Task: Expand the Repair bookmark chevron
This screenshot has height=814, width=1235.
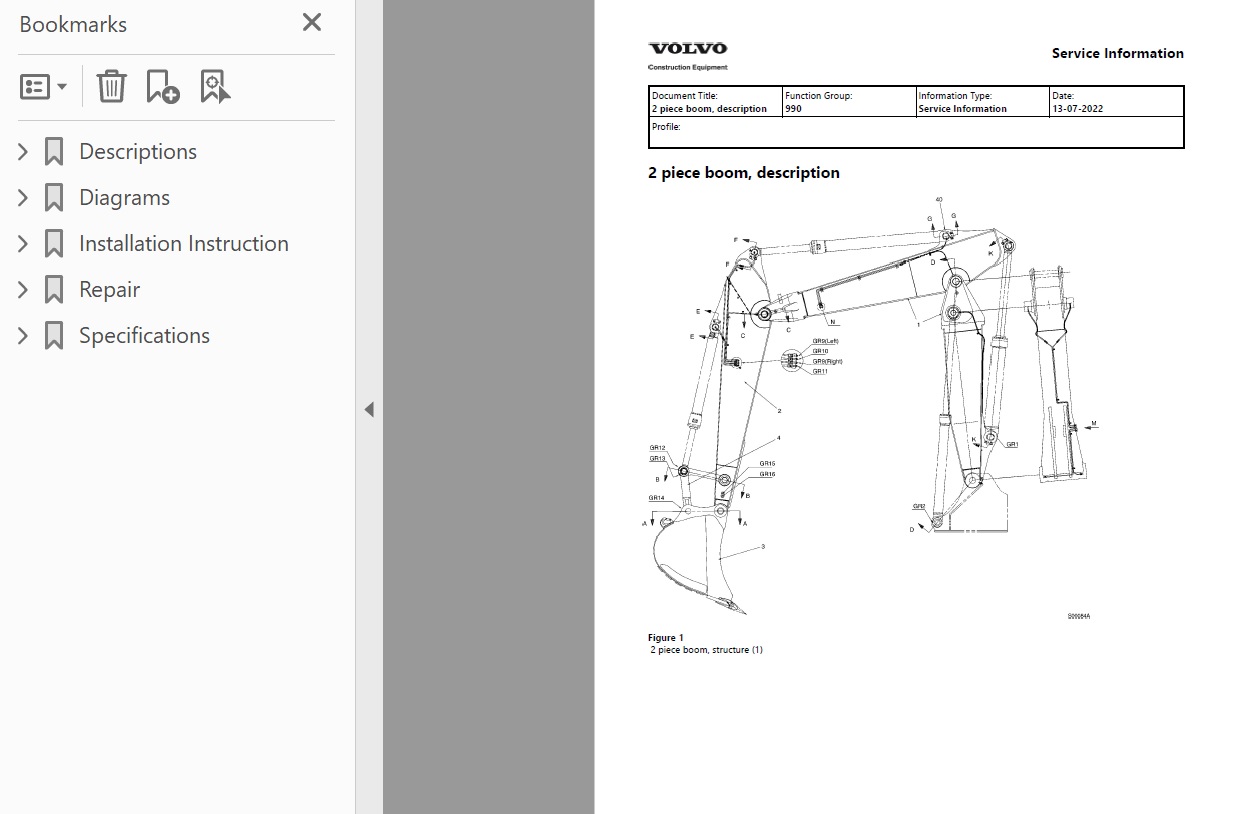Action: tap(23, 290)
